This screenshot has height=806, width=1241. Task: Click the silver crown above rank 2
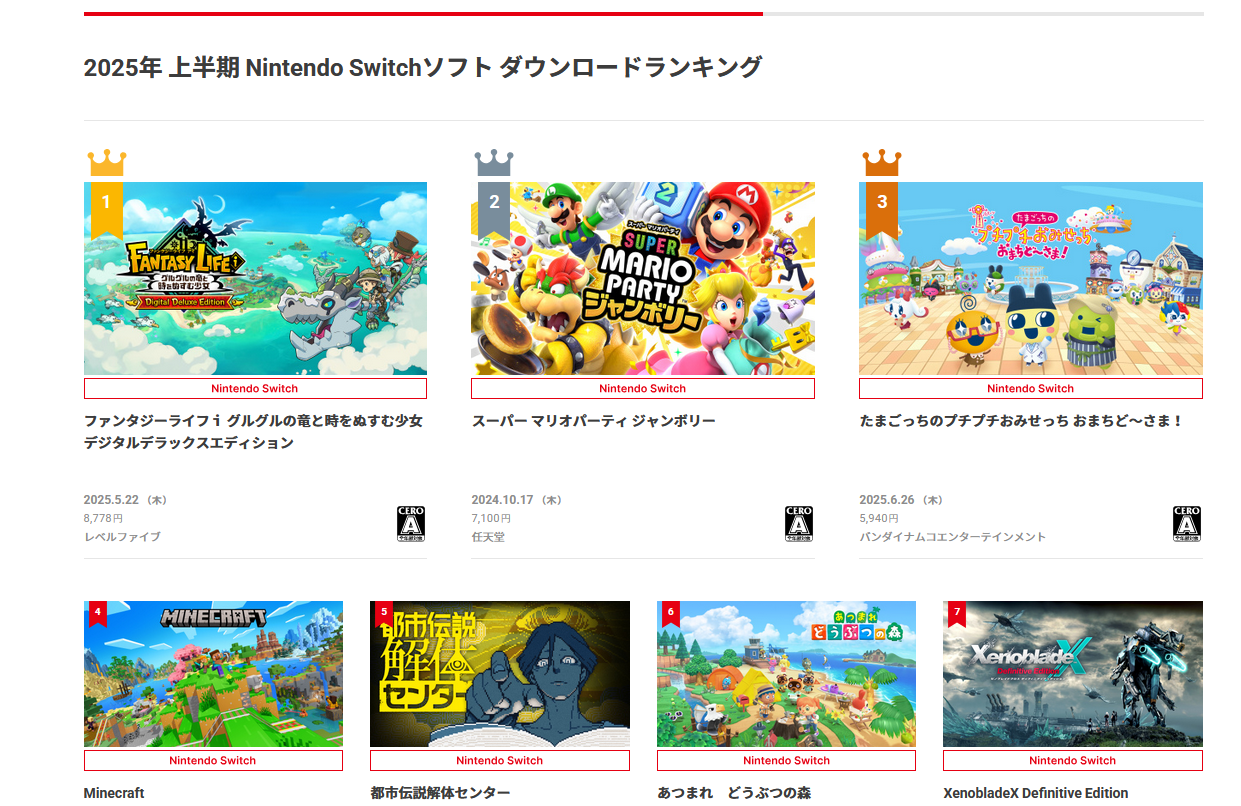494,163
